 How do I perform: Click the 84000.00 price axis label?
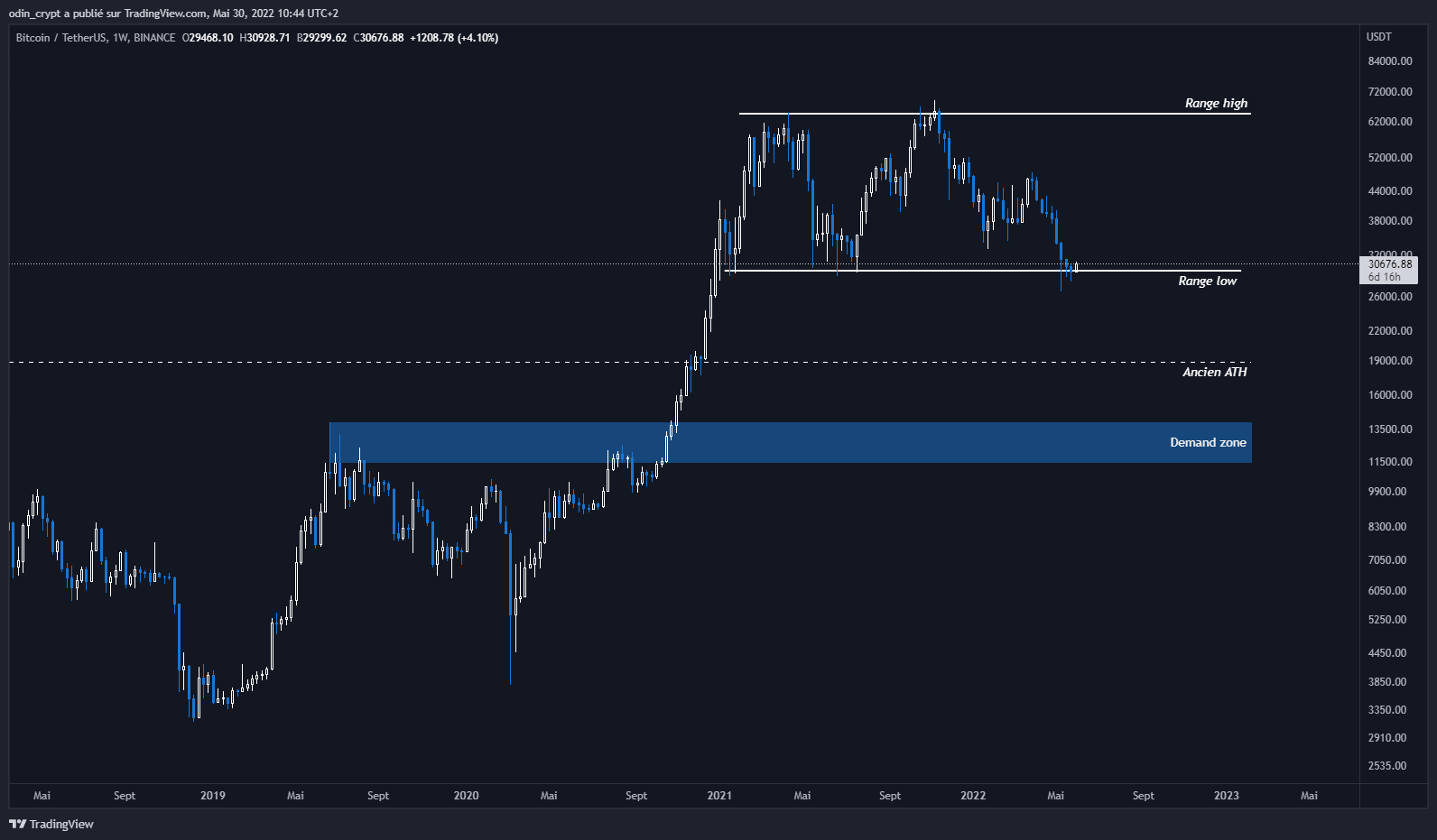coord(1390,61)
